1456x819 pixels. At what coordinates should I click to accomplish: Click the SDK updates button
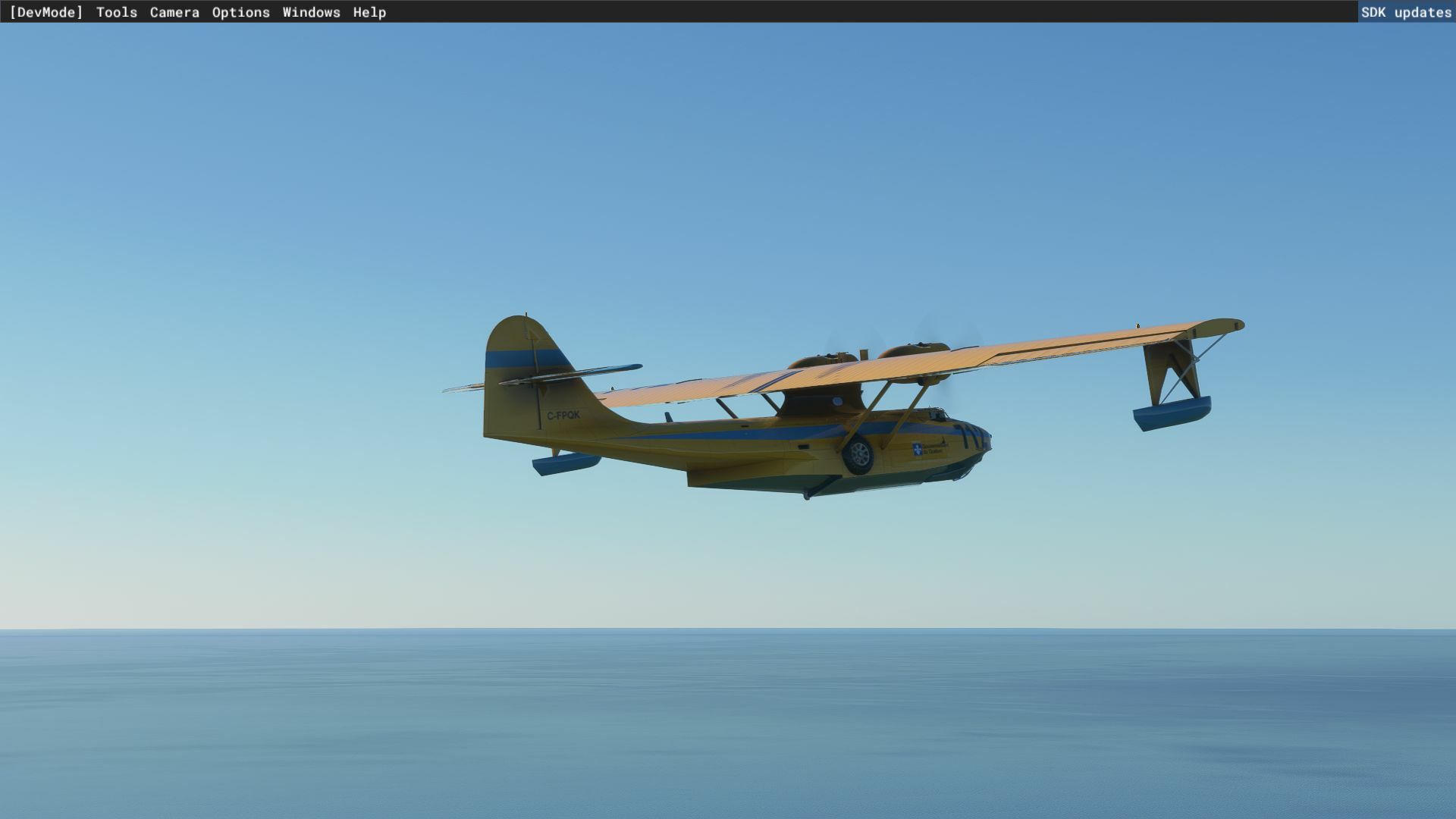pos(1405,12)
